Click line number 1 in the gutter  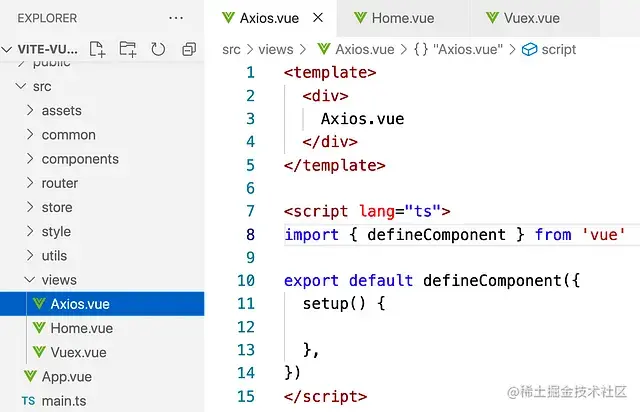[250, 73]
